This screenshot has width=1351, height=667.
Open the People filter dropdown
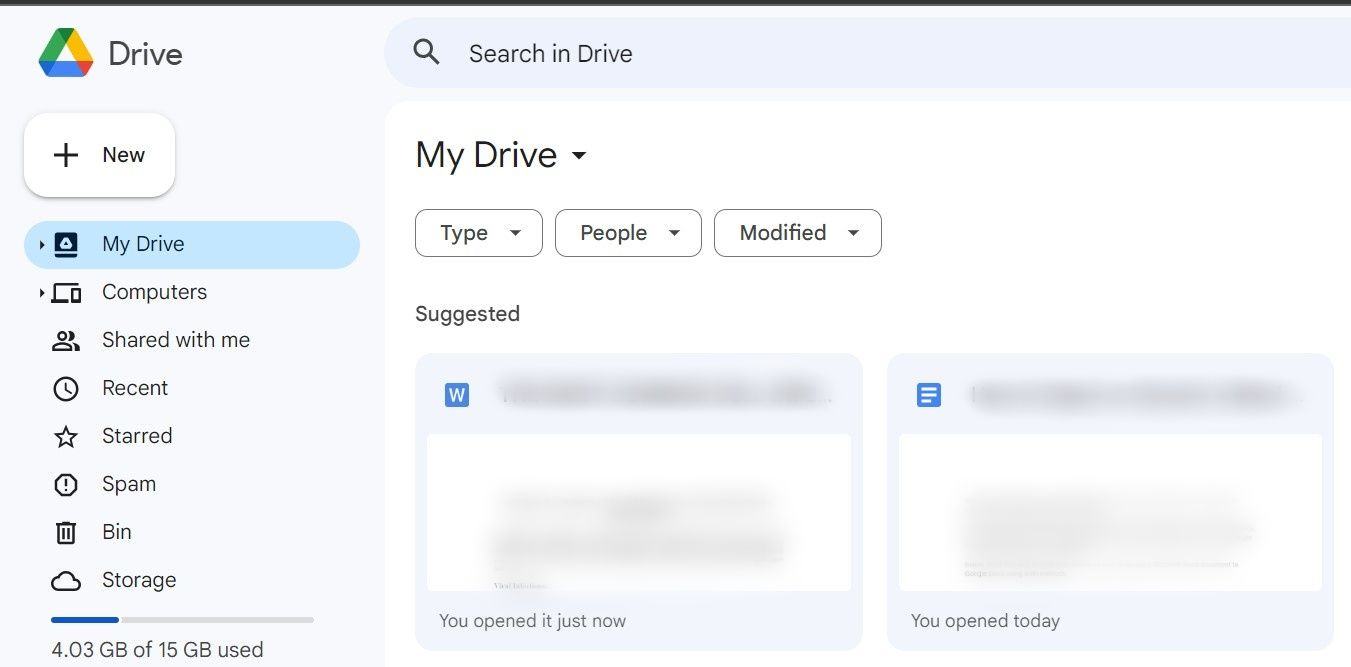click(628, 232)
